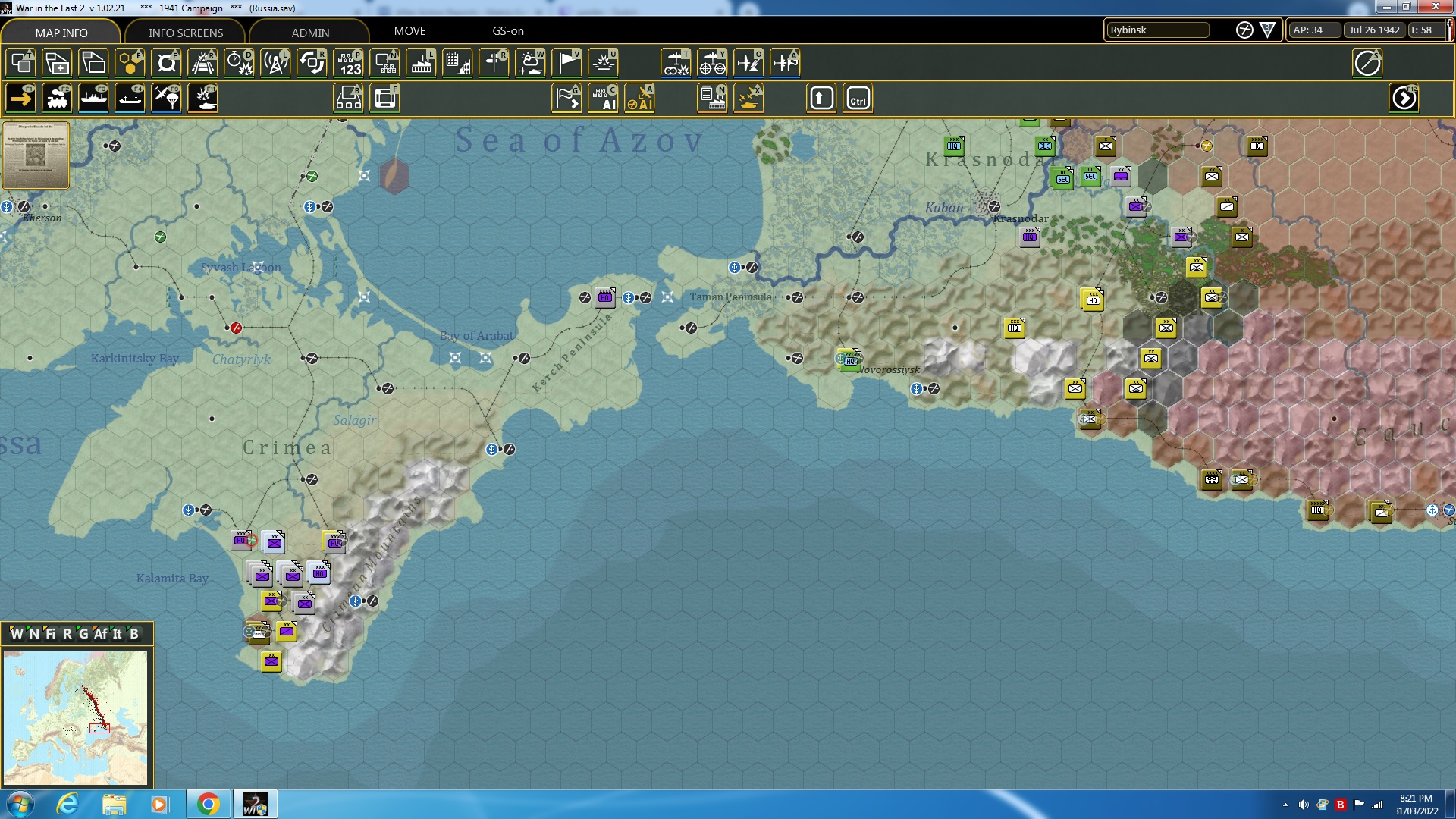Click the bomber targets icon (Y)

pos(712,63)
